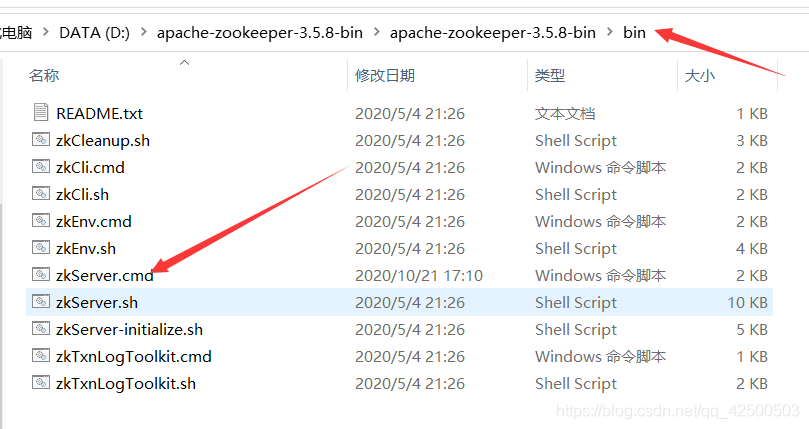Image resolution: width=809 pixels, height=429 pixels.
Task: Select the zkTxnLogToolkit.cmd file icon
Action: click(x=41, y=355)
